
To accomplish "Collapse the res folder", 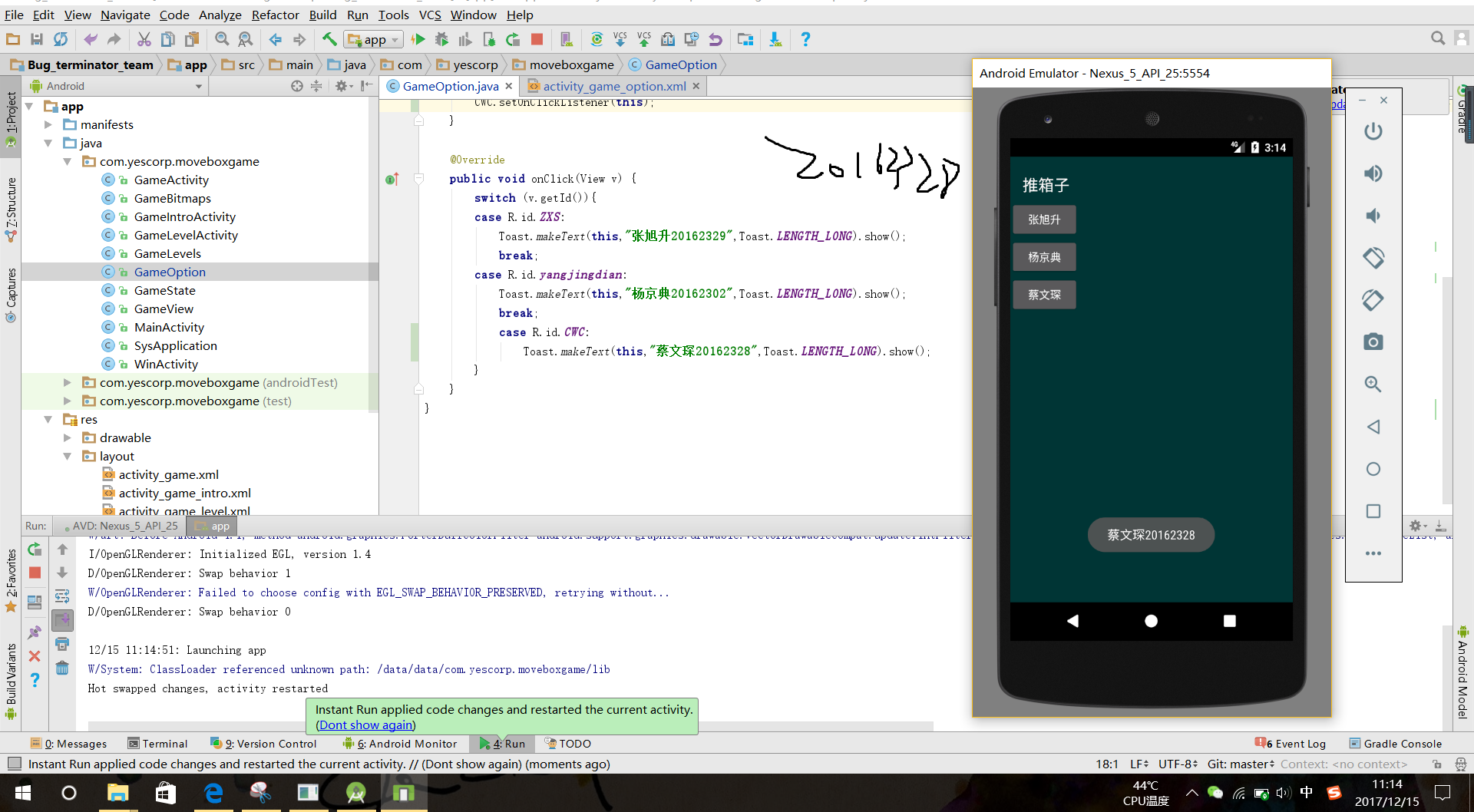I will 48,419.
